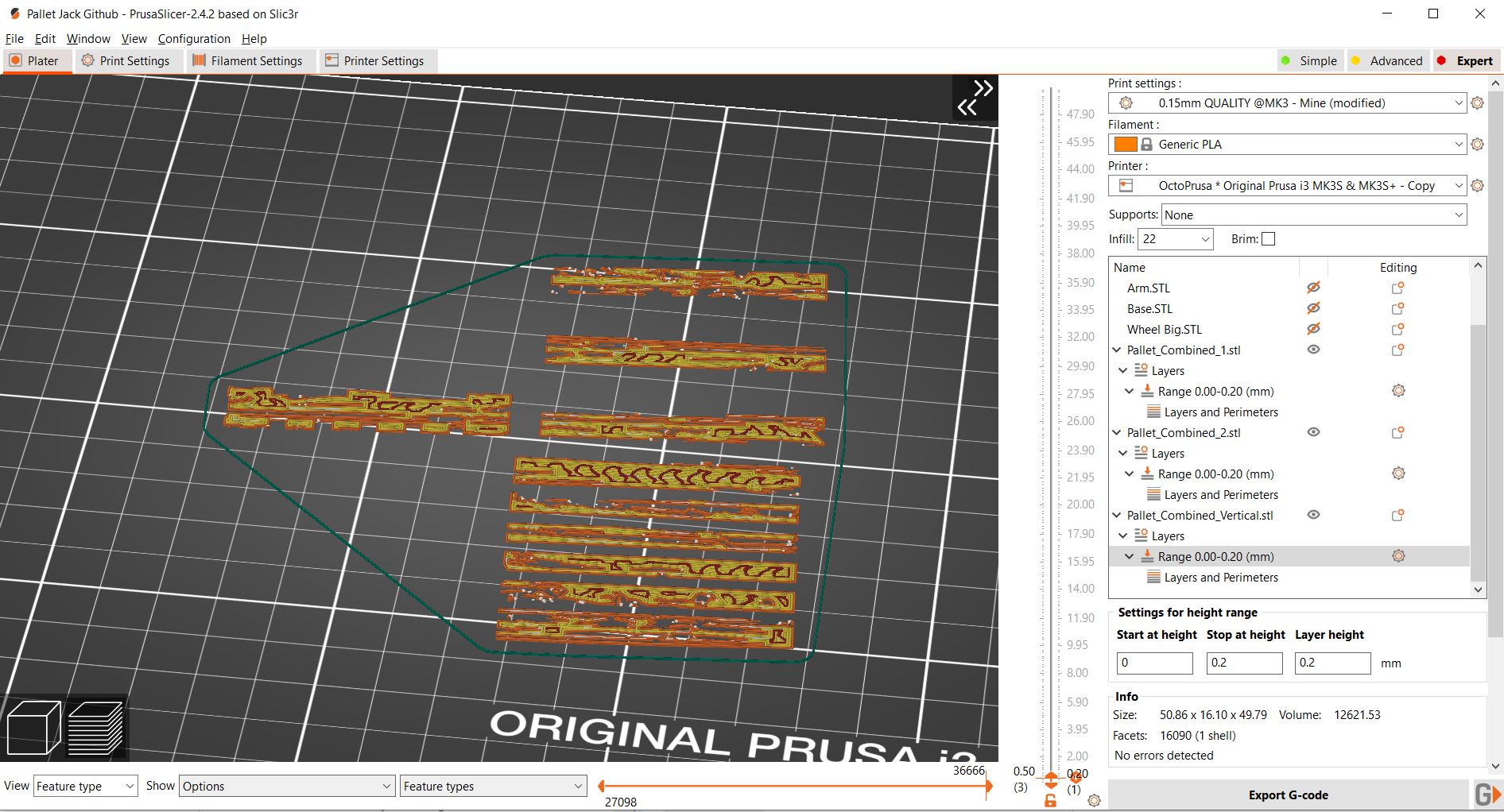Image resolution: width=1504 pixels, height=812 pixels.
Task: Show the hidden Arm.STL object
Action: tap(1313, 288)
